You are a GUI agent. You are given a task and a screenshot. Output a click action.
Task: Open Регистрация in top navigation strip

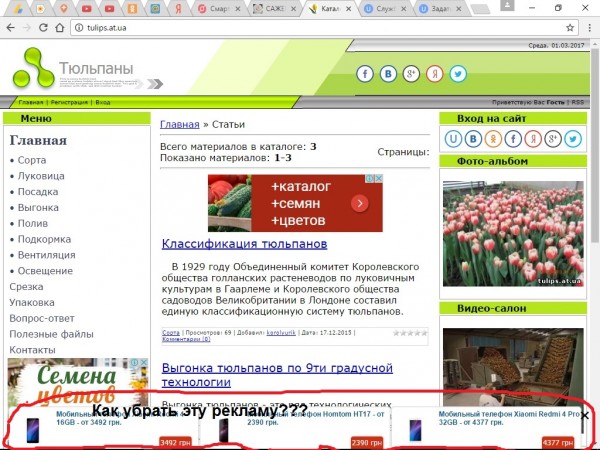point(69,102)
